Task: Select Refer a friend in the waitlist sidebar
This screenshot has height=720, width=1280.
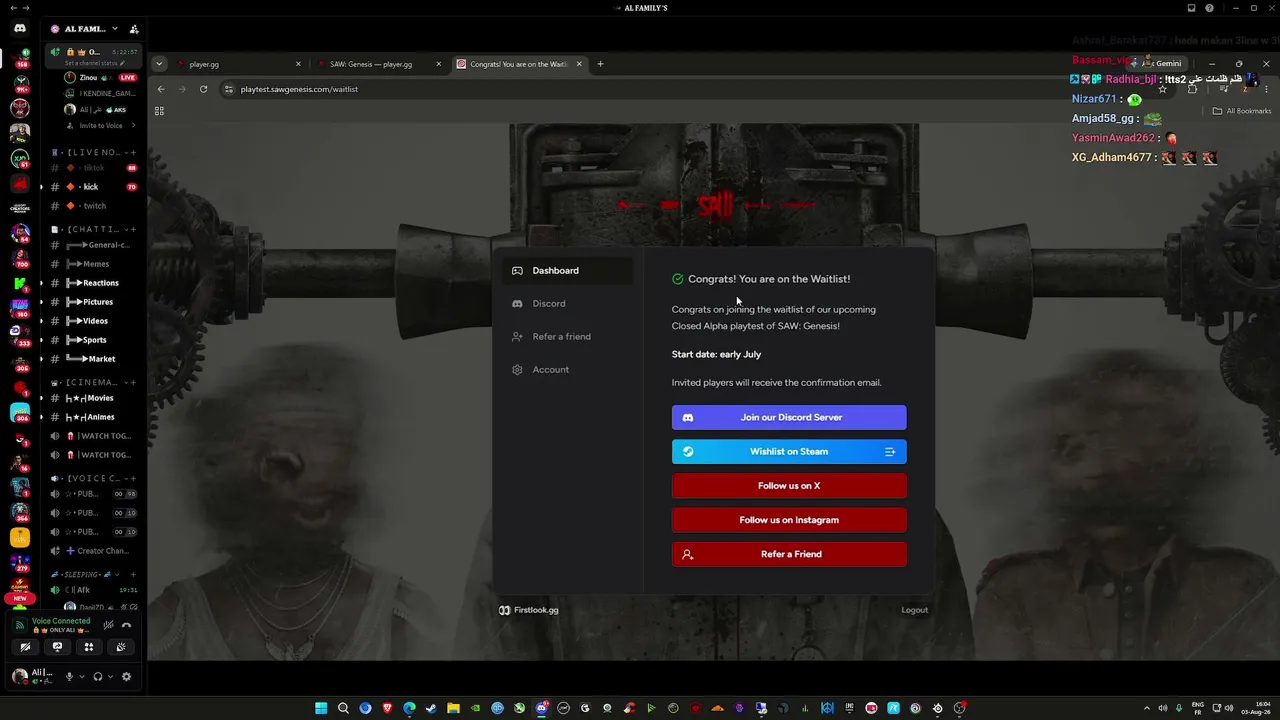Action: pyautogui.click(x=567, y=337)
